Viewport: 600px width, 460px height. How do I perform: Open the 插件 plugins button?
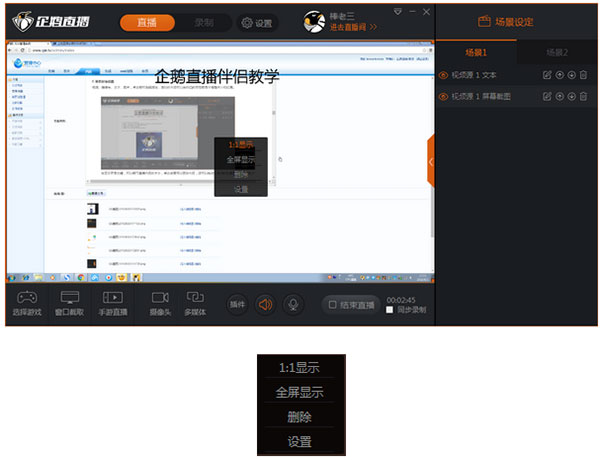(x=237, y=305)
